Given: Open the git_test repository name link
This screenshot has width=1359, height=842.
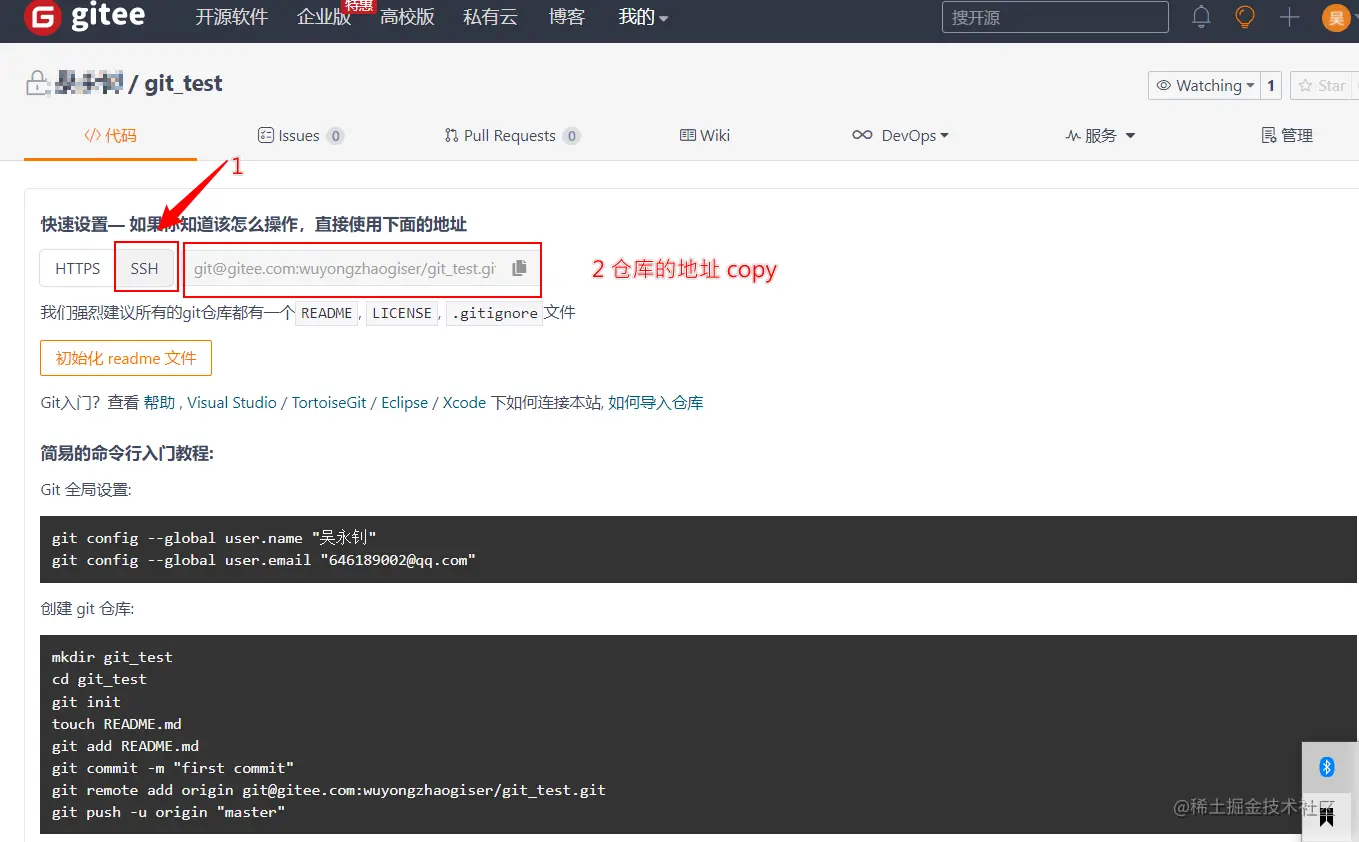Looking at the screenshot, I should 184,83.
